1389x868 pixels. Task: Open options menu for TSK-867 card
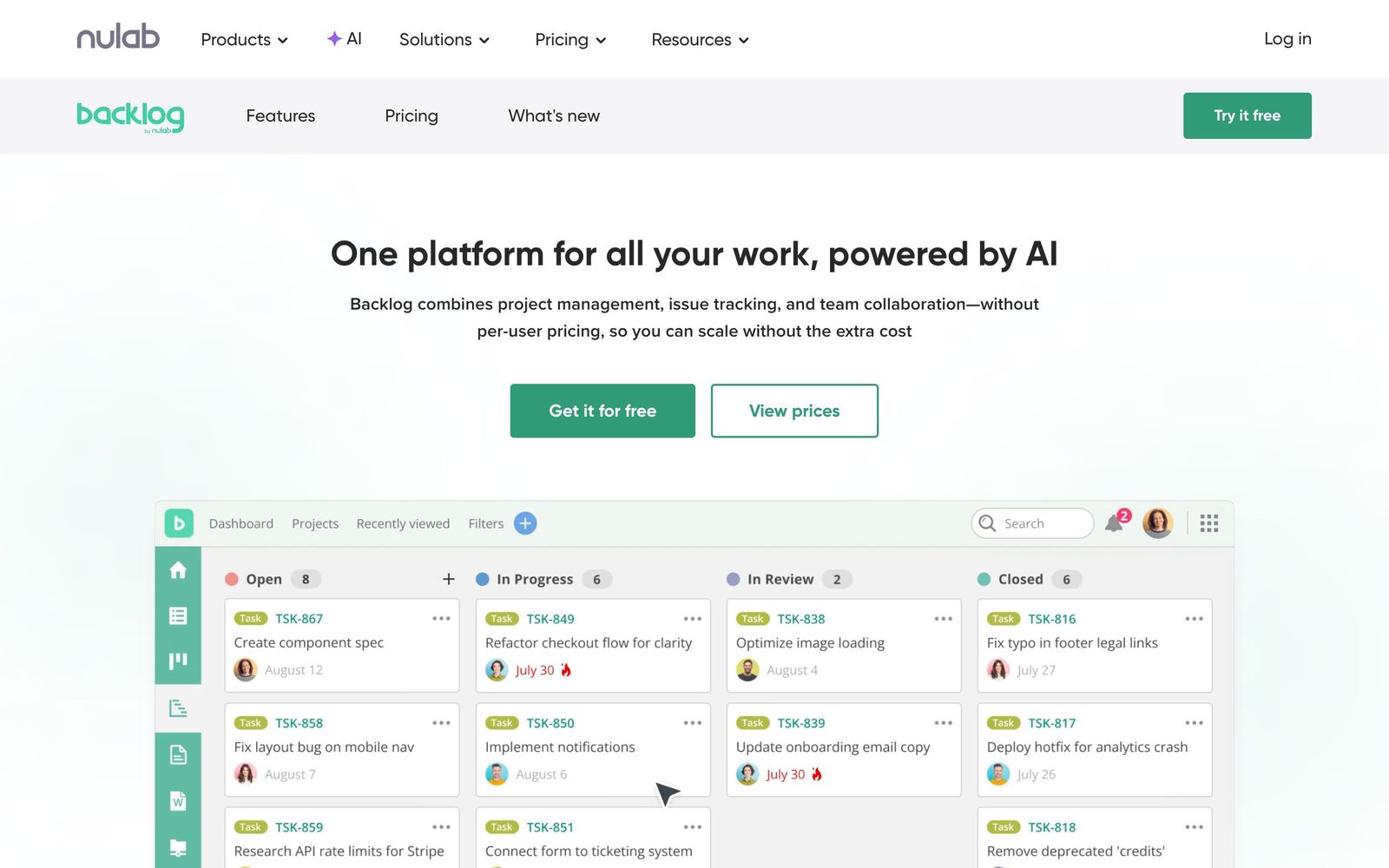[441, 619]
